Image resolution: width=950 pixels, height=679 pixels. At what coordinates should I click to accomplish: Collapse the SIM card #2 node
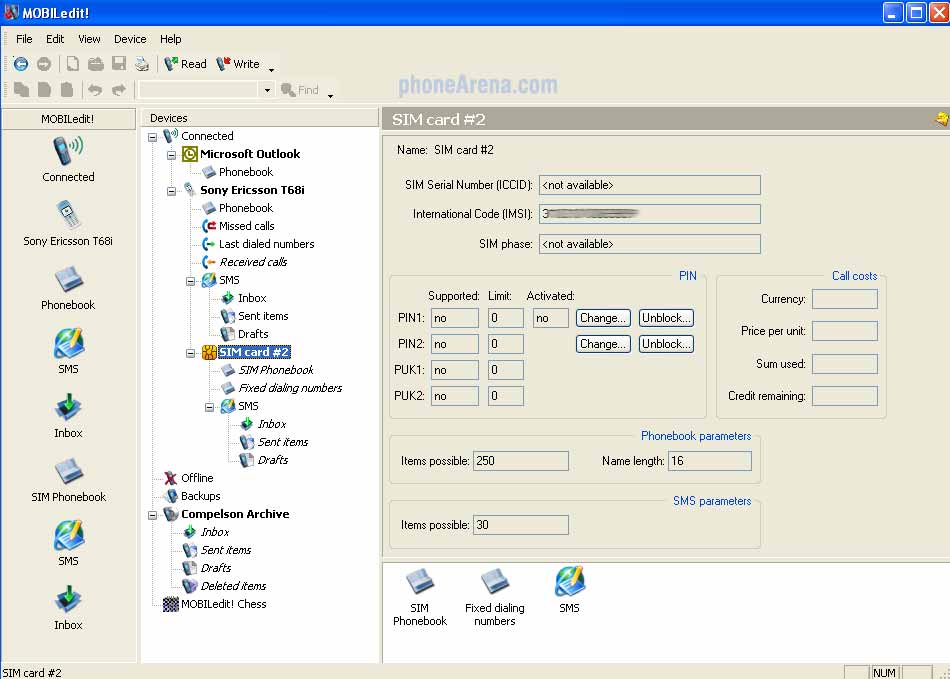[190, 353]
